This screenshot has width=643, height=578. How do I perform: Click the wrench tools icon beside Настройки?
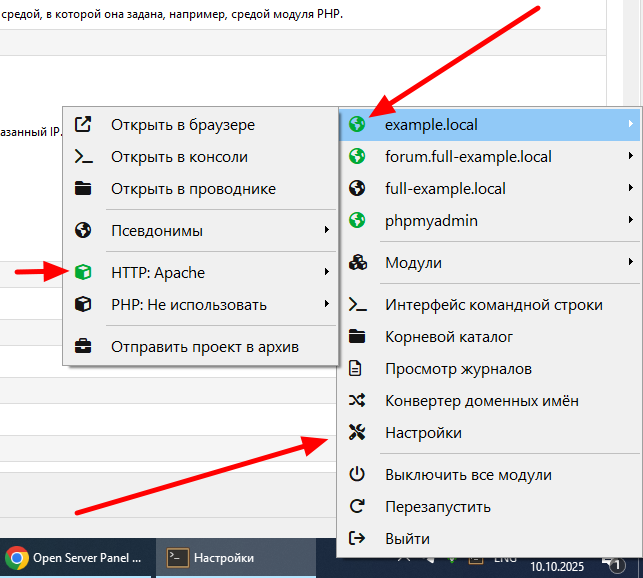(357, 432)
